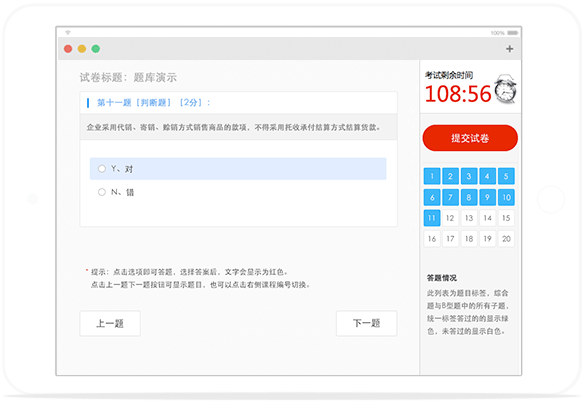Select the radio option Y、对
584x402 pixels.
[238, 169]
